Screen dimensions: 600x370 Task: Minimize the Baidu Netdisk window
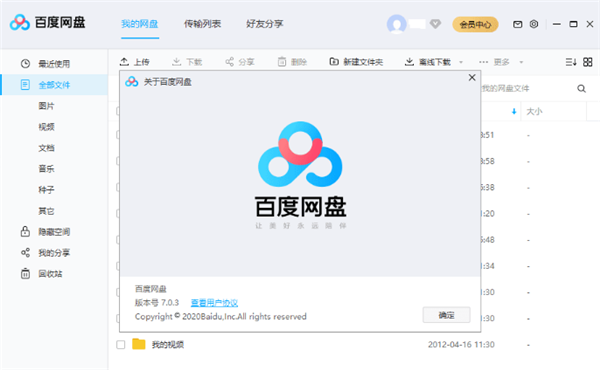point(557,24)
